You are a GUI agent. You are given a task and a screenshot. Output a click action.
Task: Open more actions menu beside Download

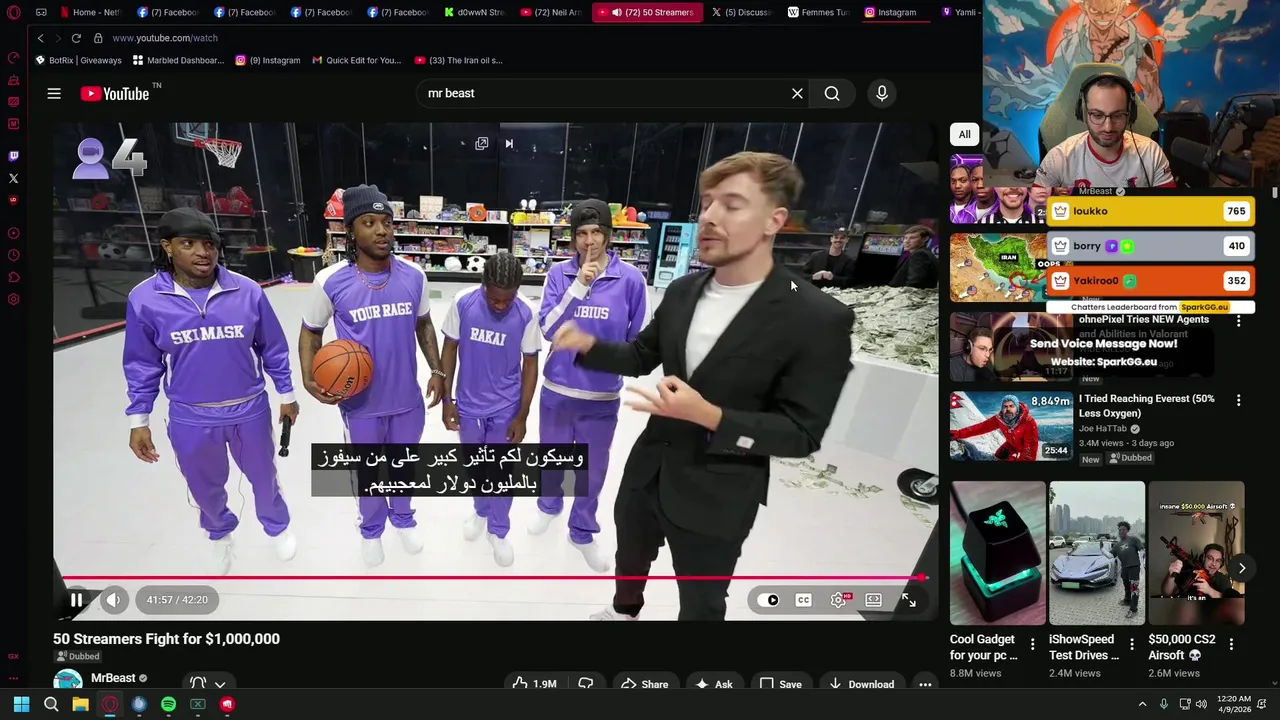(925, 684)
